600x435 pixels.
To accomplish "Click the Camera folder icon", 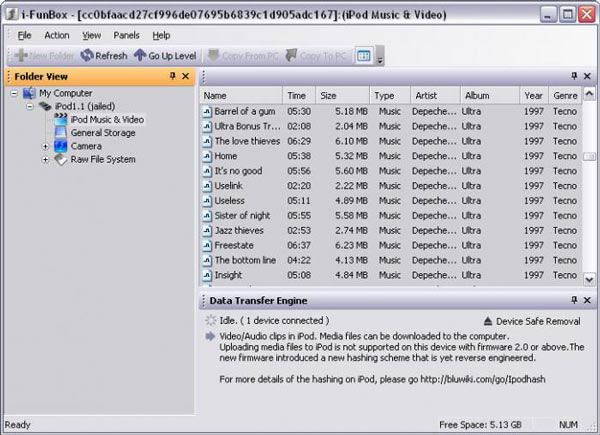I will click(x=61, y=146).
